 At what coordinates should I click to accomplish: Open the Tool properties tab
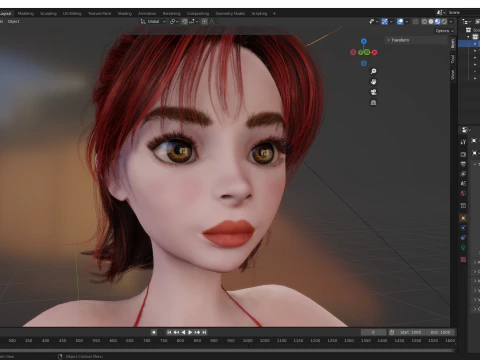pos(463,142)
